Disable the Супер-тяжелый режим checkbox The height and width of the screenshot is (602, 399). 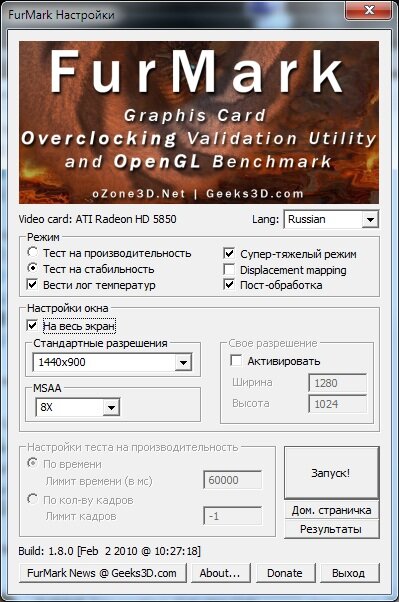pos(229,253)
